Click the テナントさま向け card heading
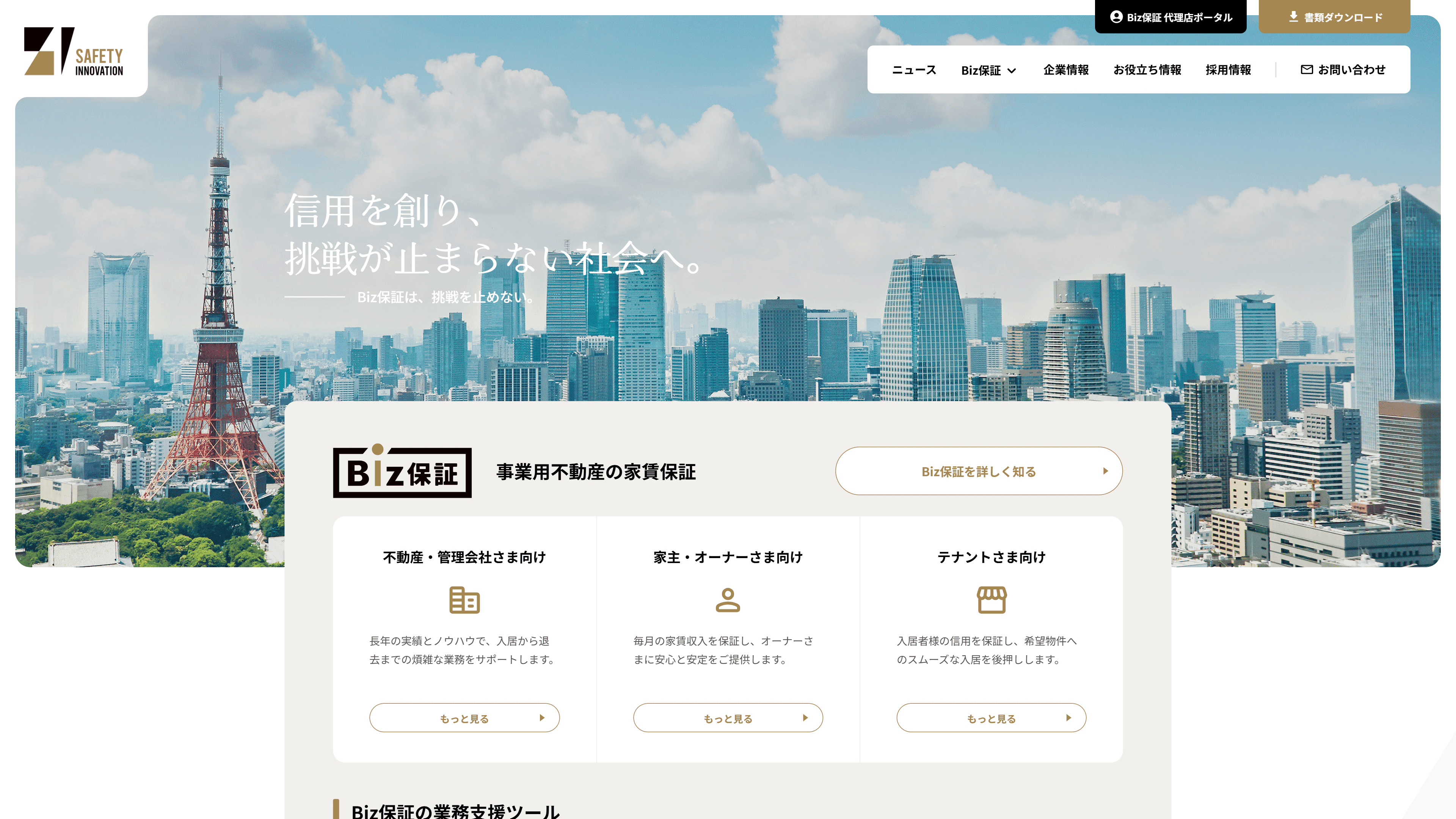 [992, 557]
